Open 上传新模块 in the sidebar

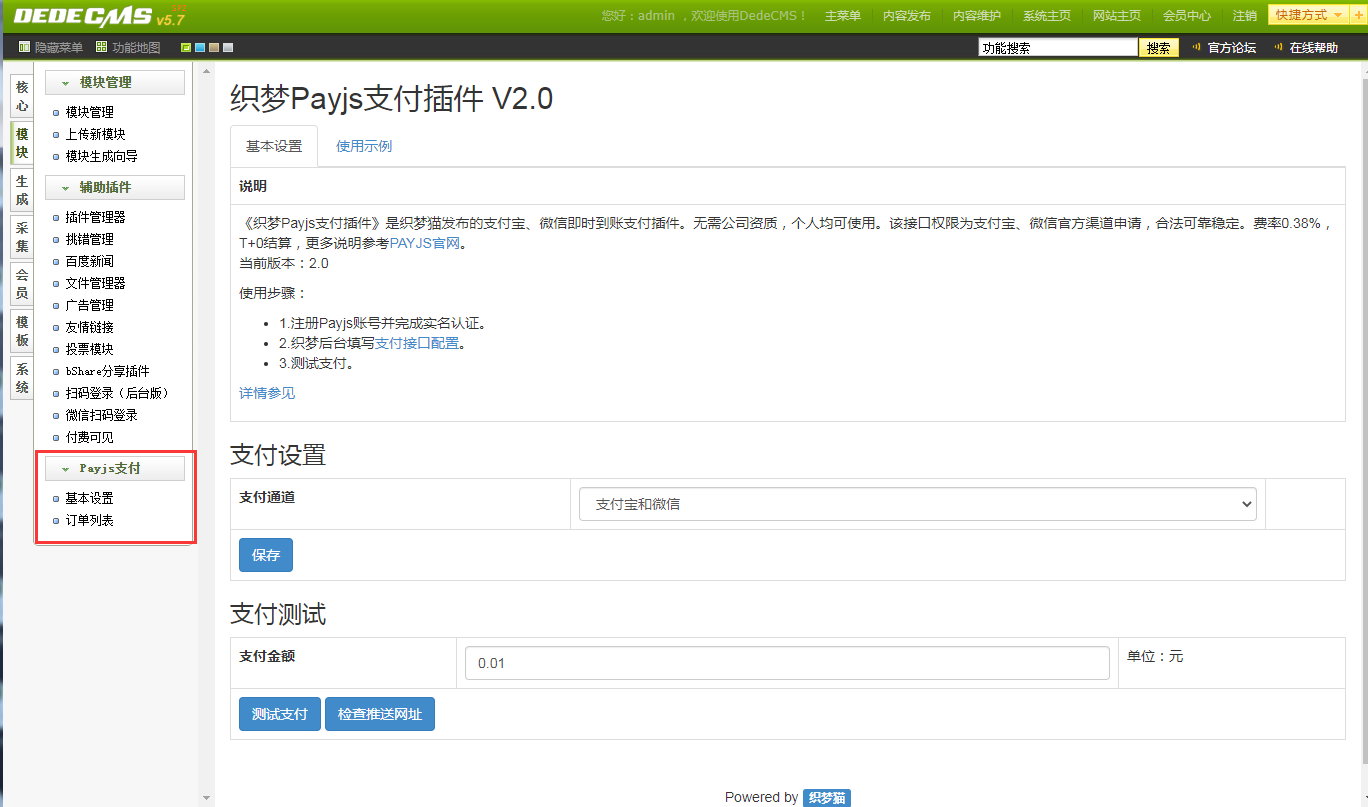96,134
